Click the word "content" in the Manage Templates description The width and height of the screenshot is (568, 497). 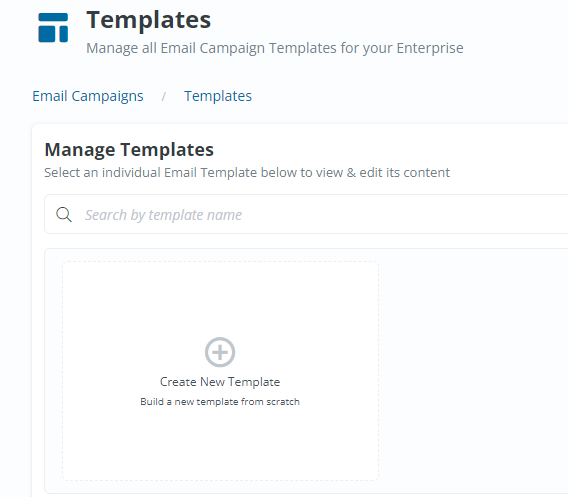coord(426,172)
